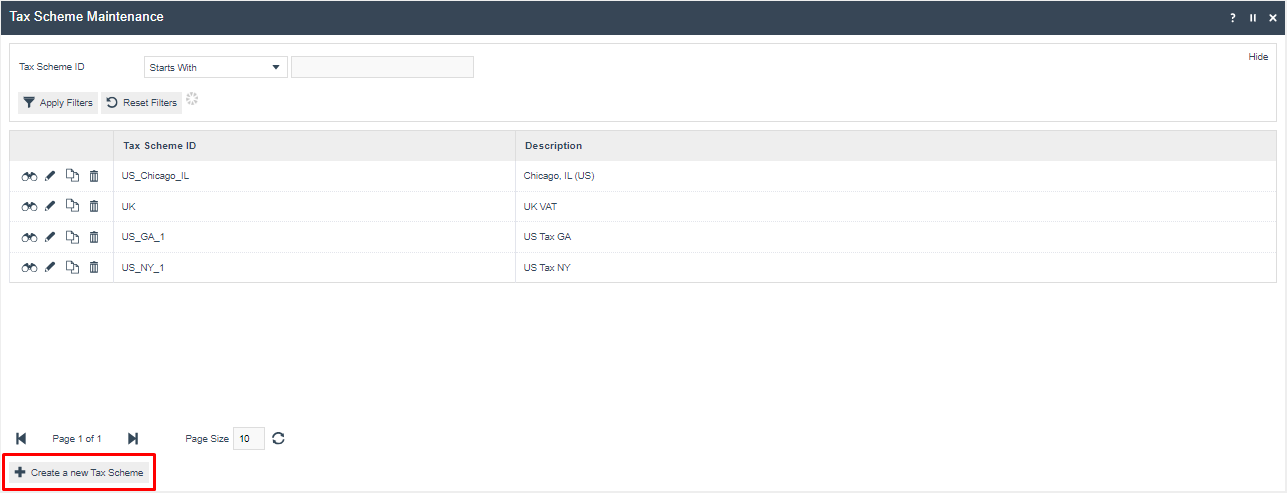
Task: Open help from the title bar
Action: coord(1233,18)
